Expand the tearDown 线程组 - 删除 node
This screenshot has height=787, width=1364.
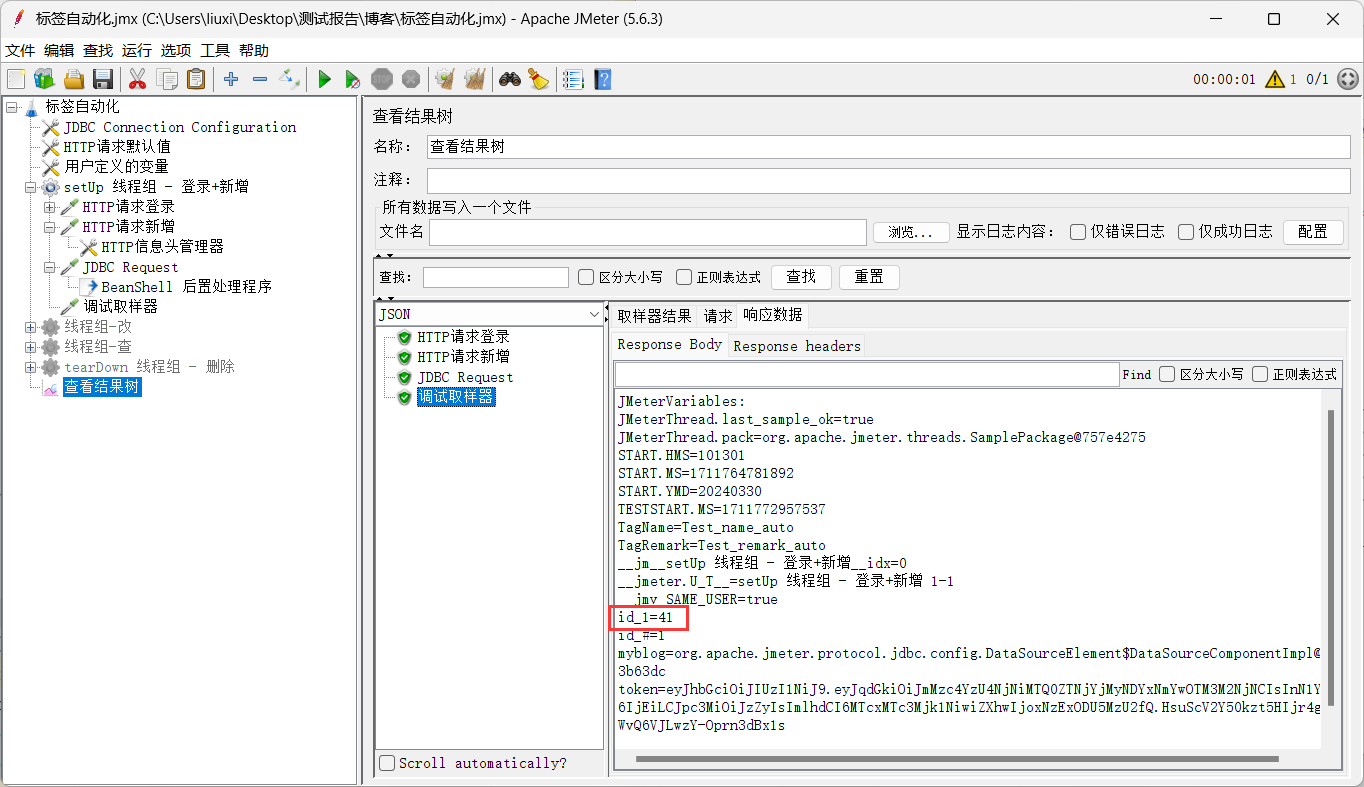point(31,367)
